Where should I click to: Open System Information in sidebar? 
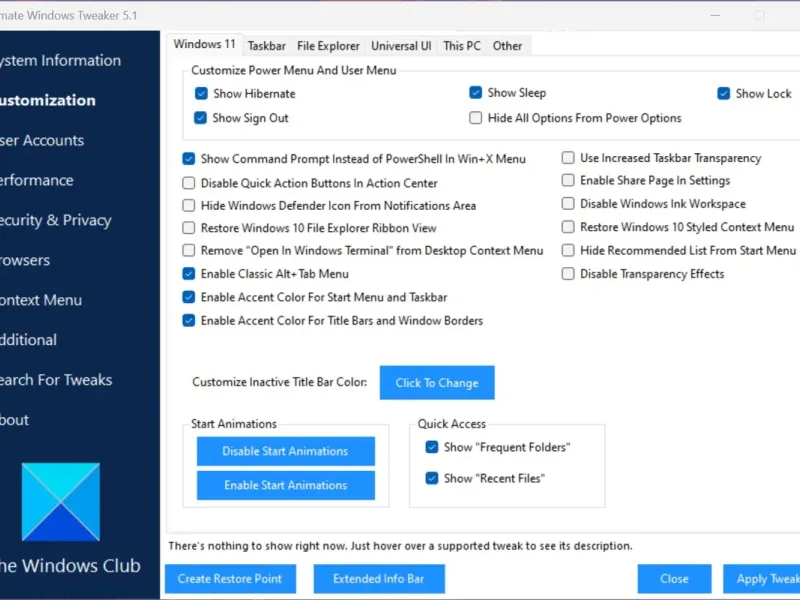click(x=60, y=61)
